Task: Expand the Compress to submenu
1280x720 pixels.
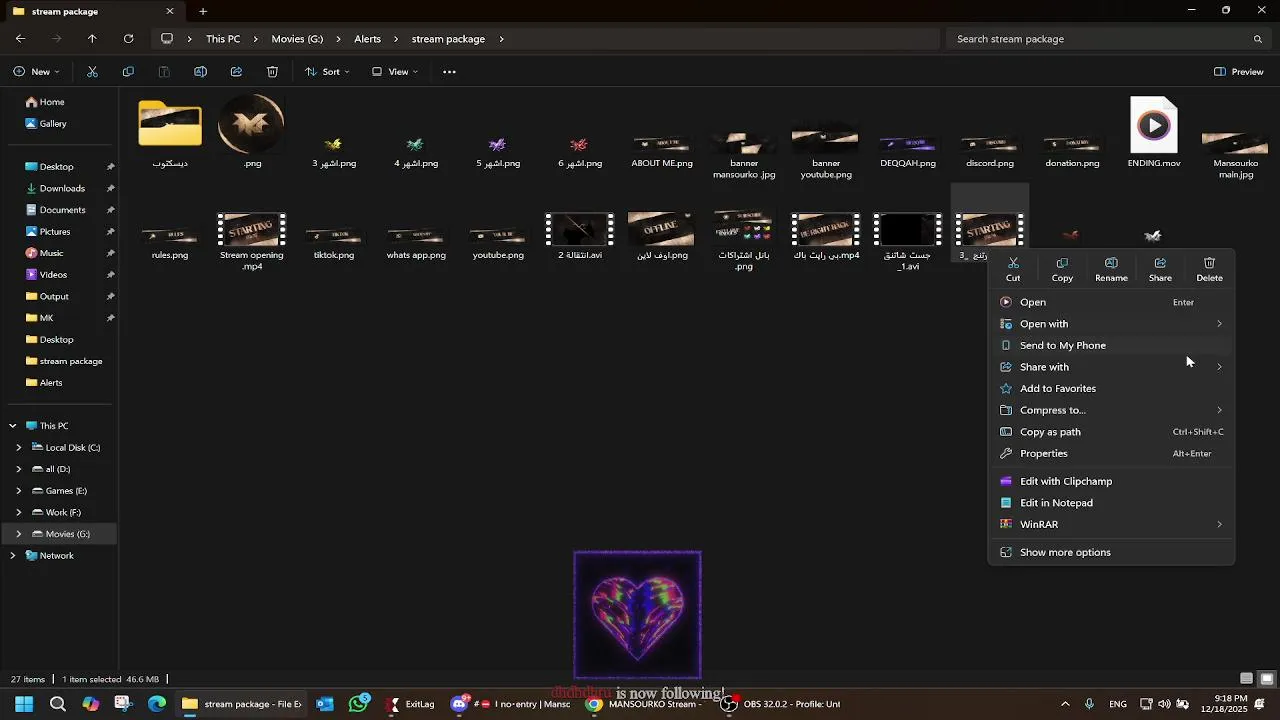Action: coord(1111,410)
